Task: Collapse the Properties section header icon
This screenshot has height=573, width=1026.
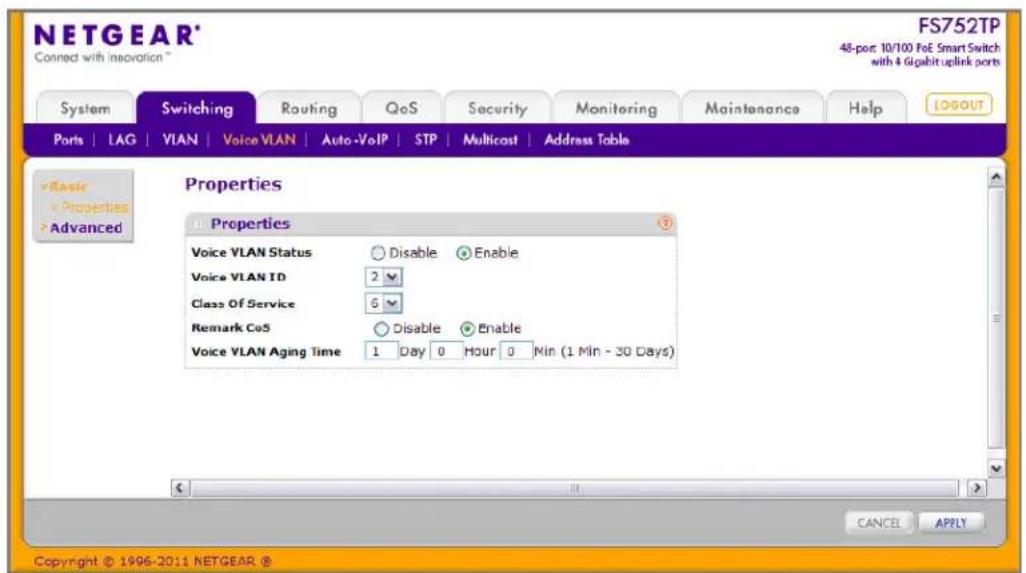Action: pyautogui.click(x=197, y=224)
